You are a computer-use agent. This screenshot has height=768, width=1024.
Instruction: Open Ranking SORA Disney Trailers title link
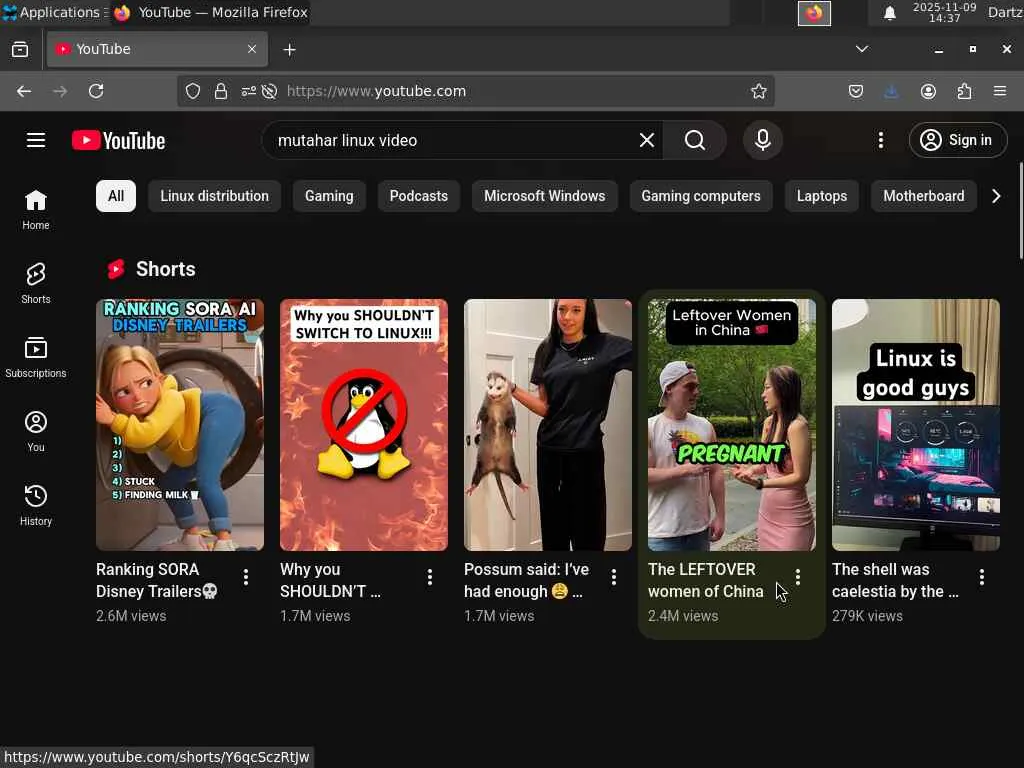(157, 580)
